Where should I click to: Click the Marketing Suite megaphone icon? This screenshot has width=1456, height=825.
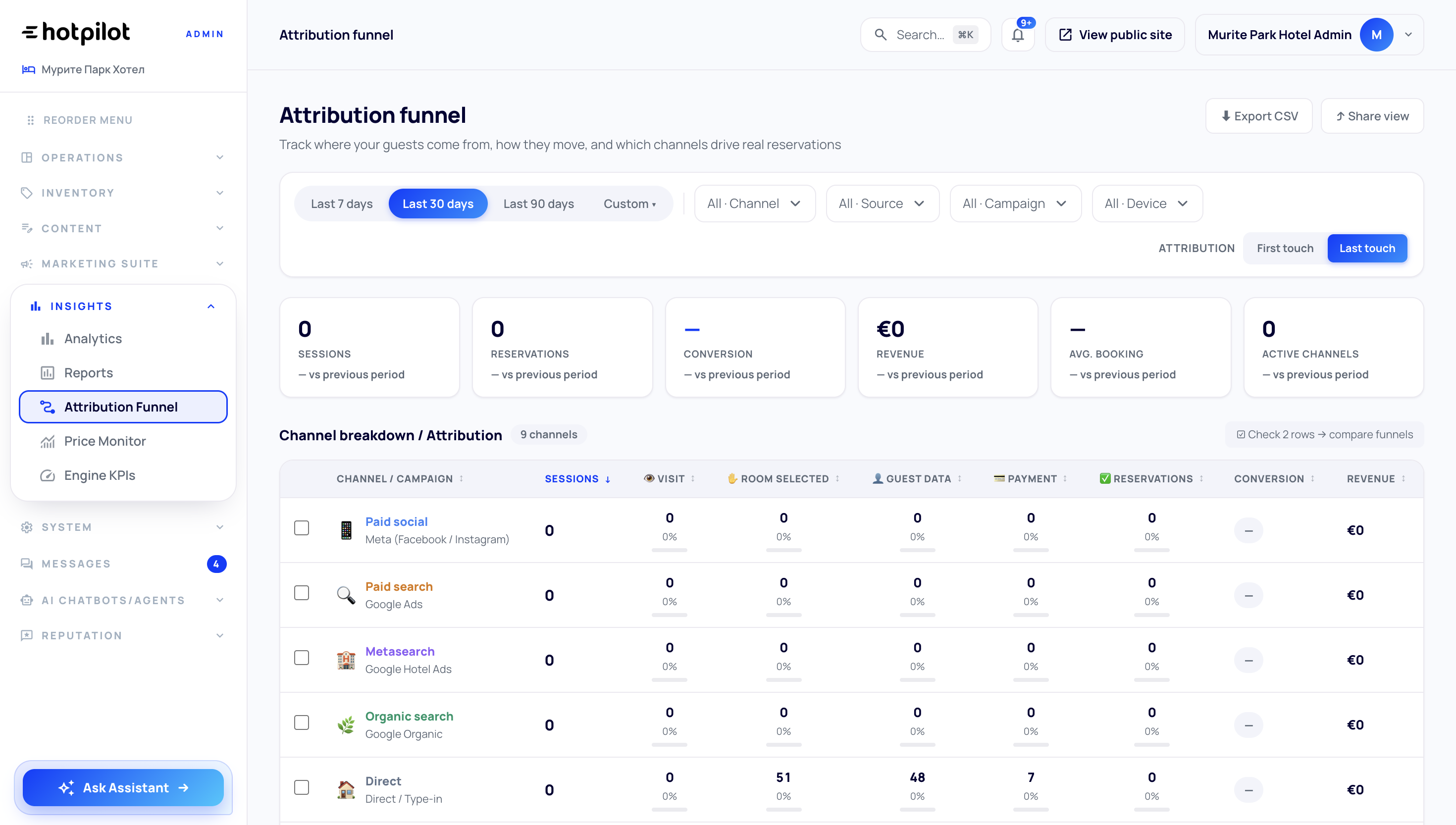pyautogui.click(x=27, y=263)
